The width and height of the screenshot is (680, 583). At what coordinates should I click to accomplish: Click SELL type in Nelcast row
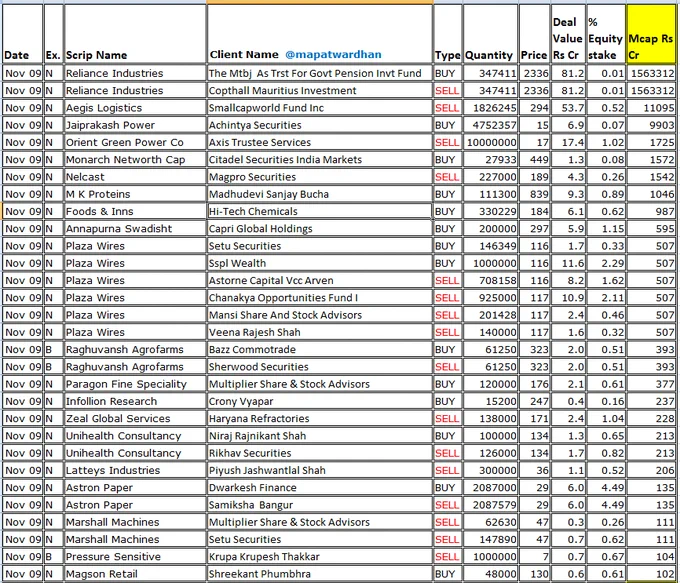(448, 177)
